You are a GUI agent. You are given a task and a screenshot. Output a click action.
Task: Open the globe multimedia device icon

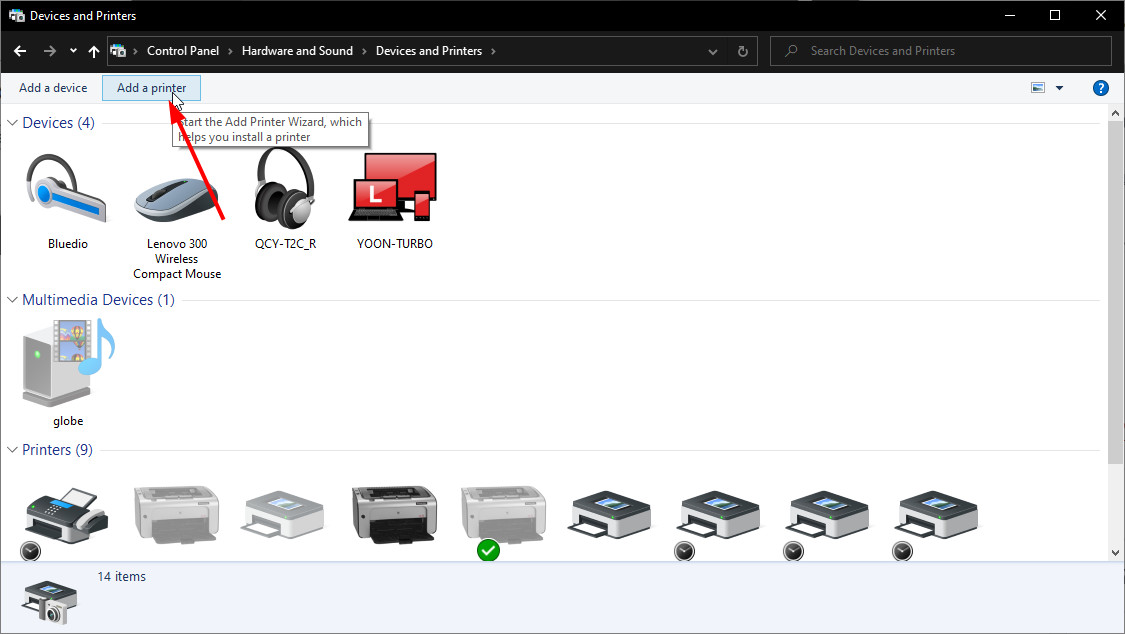click(x=67, y=363)
